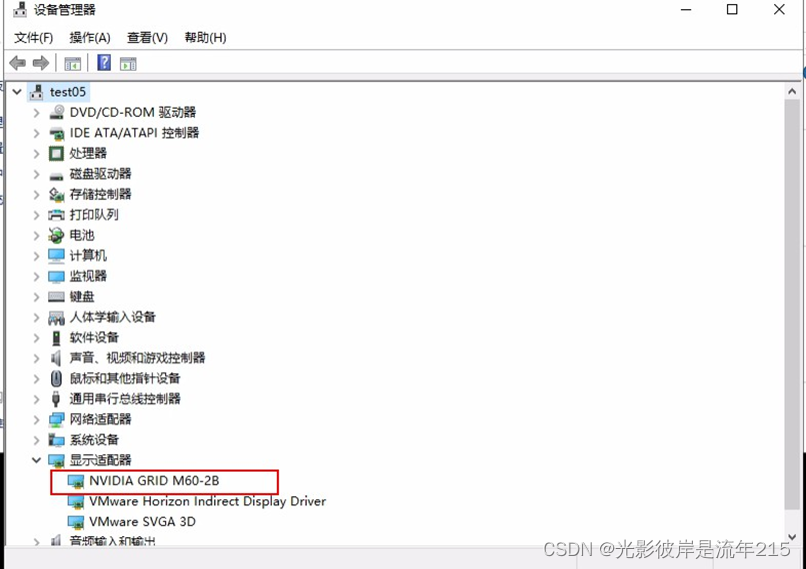
Task: Select VMware Horizon Indirect Display Driver entry
Action: tap(208, 501)
